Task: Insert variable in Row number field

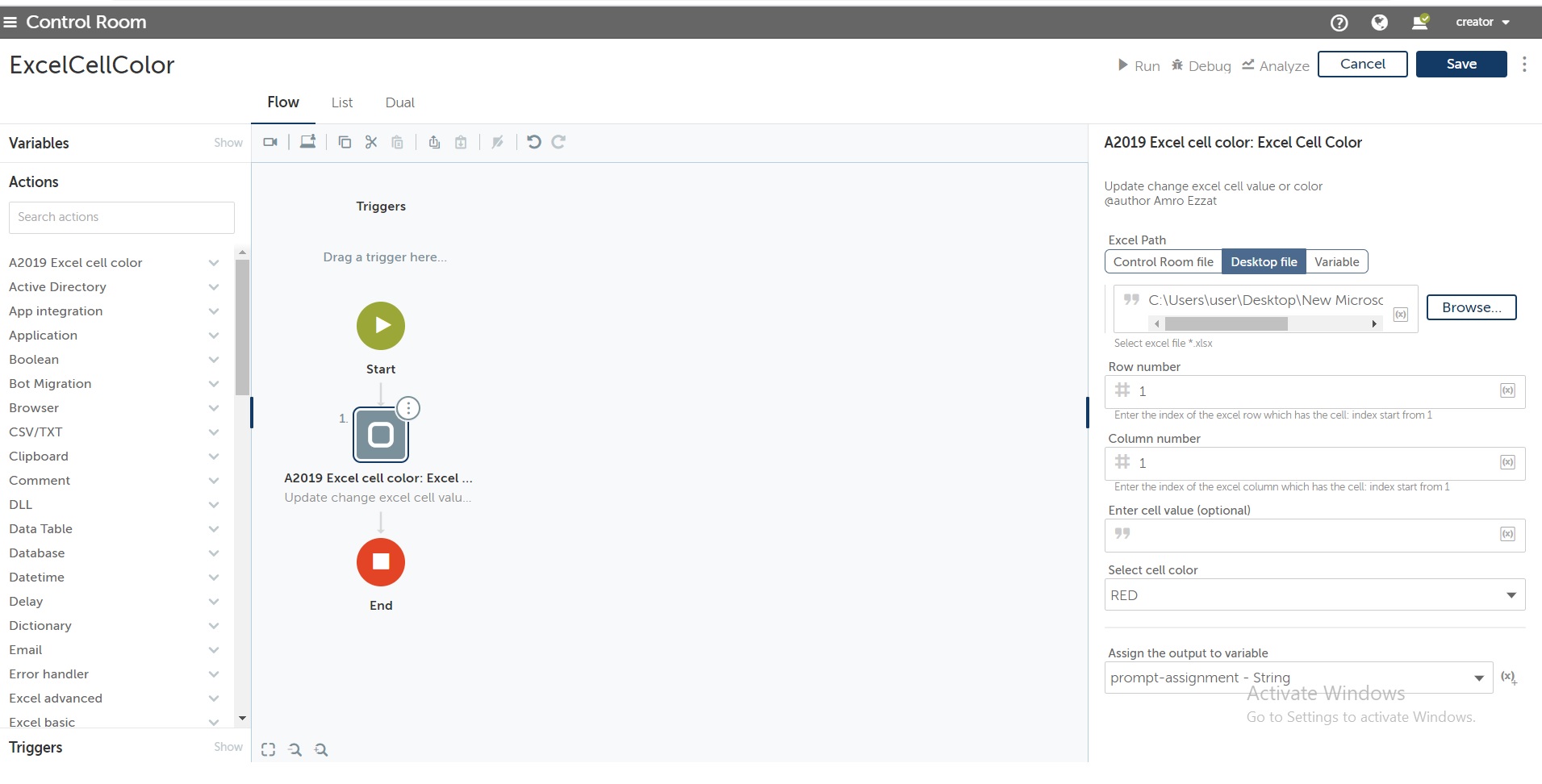Action: pyautogui.click(x=1507, y=390)
